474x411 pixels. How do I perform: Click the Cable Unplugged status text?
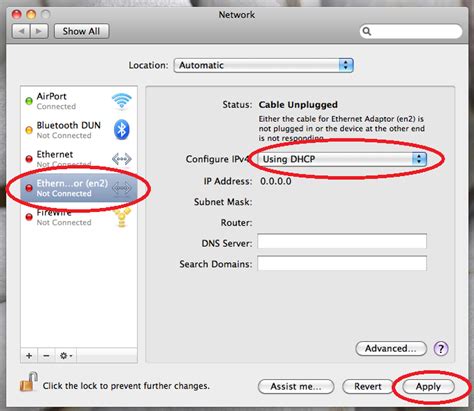(298, 105)
